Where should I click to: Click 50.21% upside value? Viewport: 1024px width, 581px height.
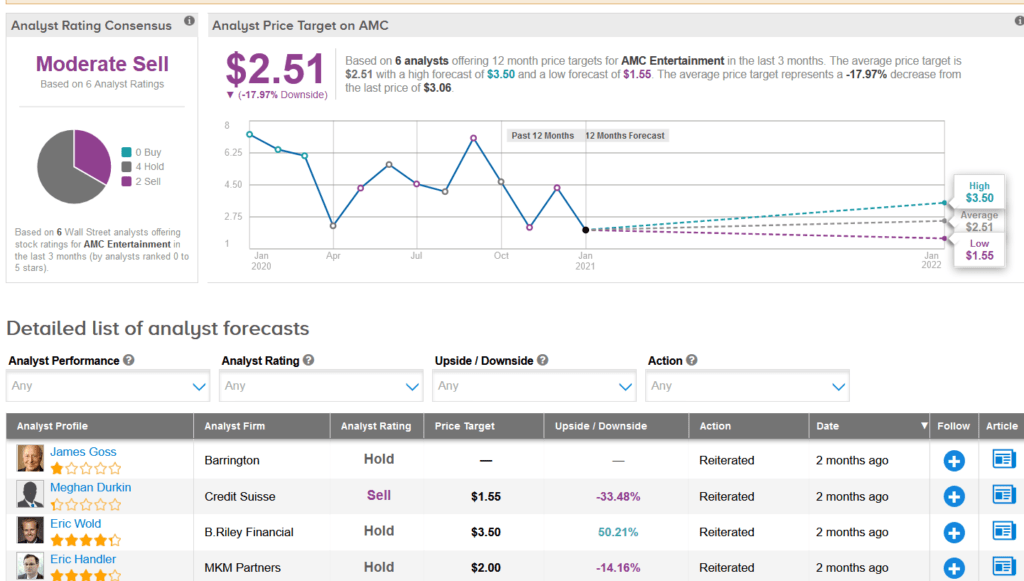pyautogui.click(x=618, y=532)
